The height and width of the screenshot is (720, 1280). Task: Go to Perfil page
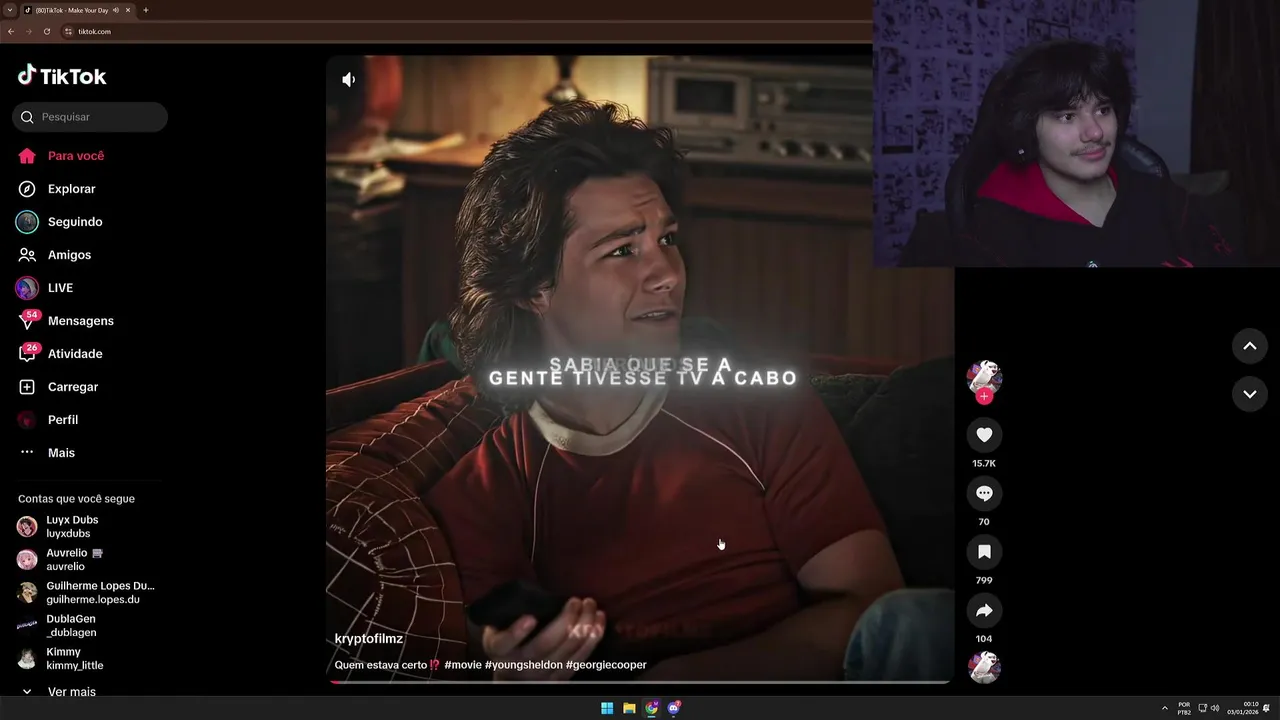click(x=63, y=420)
